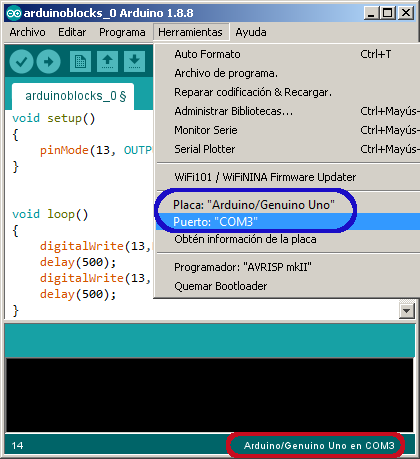
Task: Open the Archivo menu
Action: [27, 32]
